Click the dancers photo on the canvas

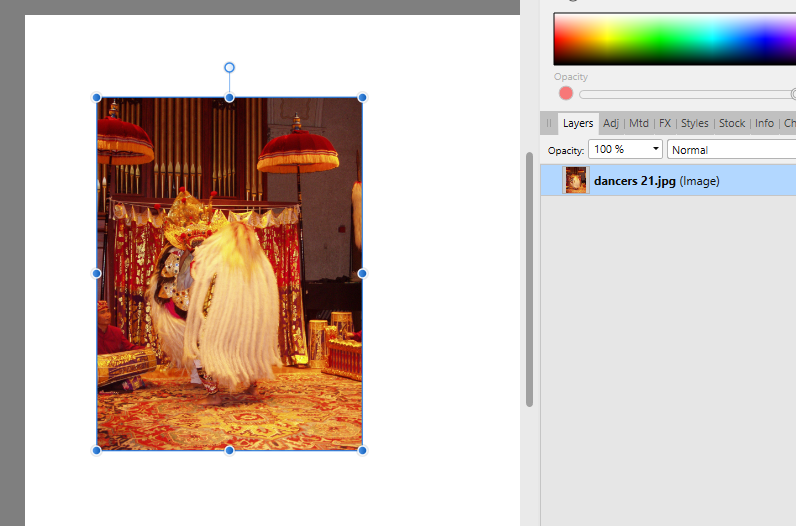click(229, 274)
